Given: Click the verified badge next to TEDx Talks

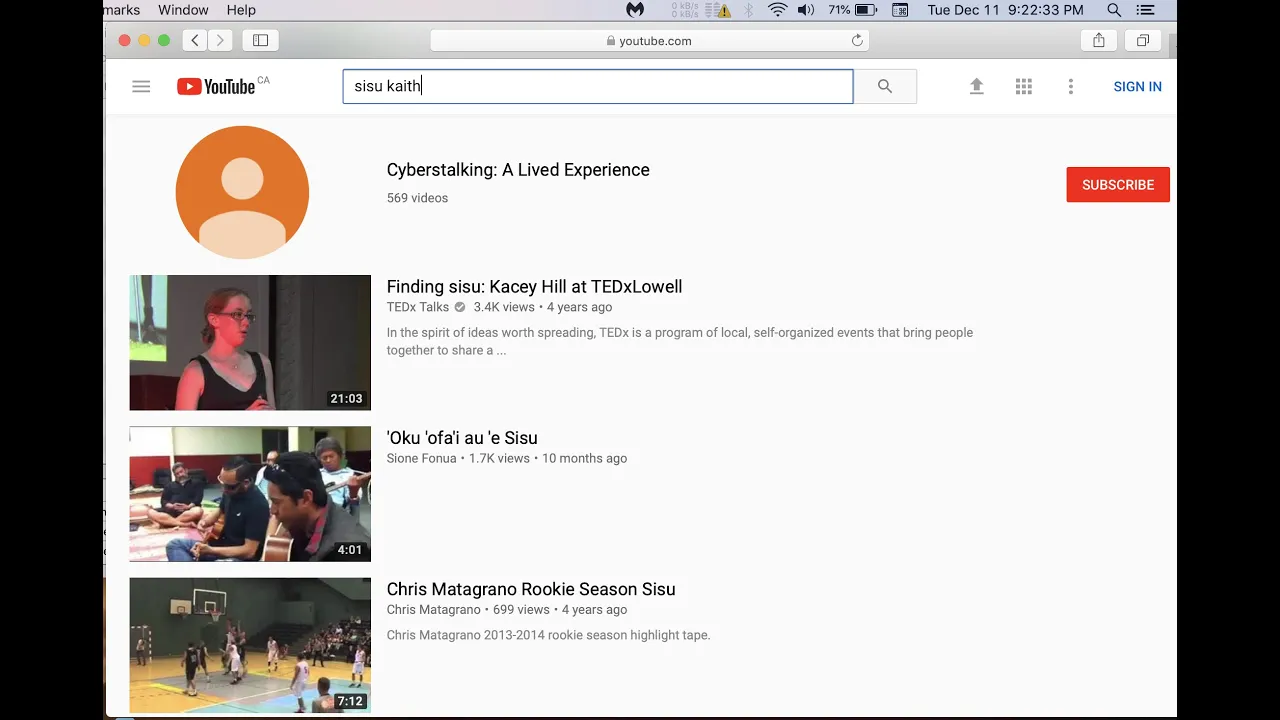Looking at the screenshot, I should [460, 307].
